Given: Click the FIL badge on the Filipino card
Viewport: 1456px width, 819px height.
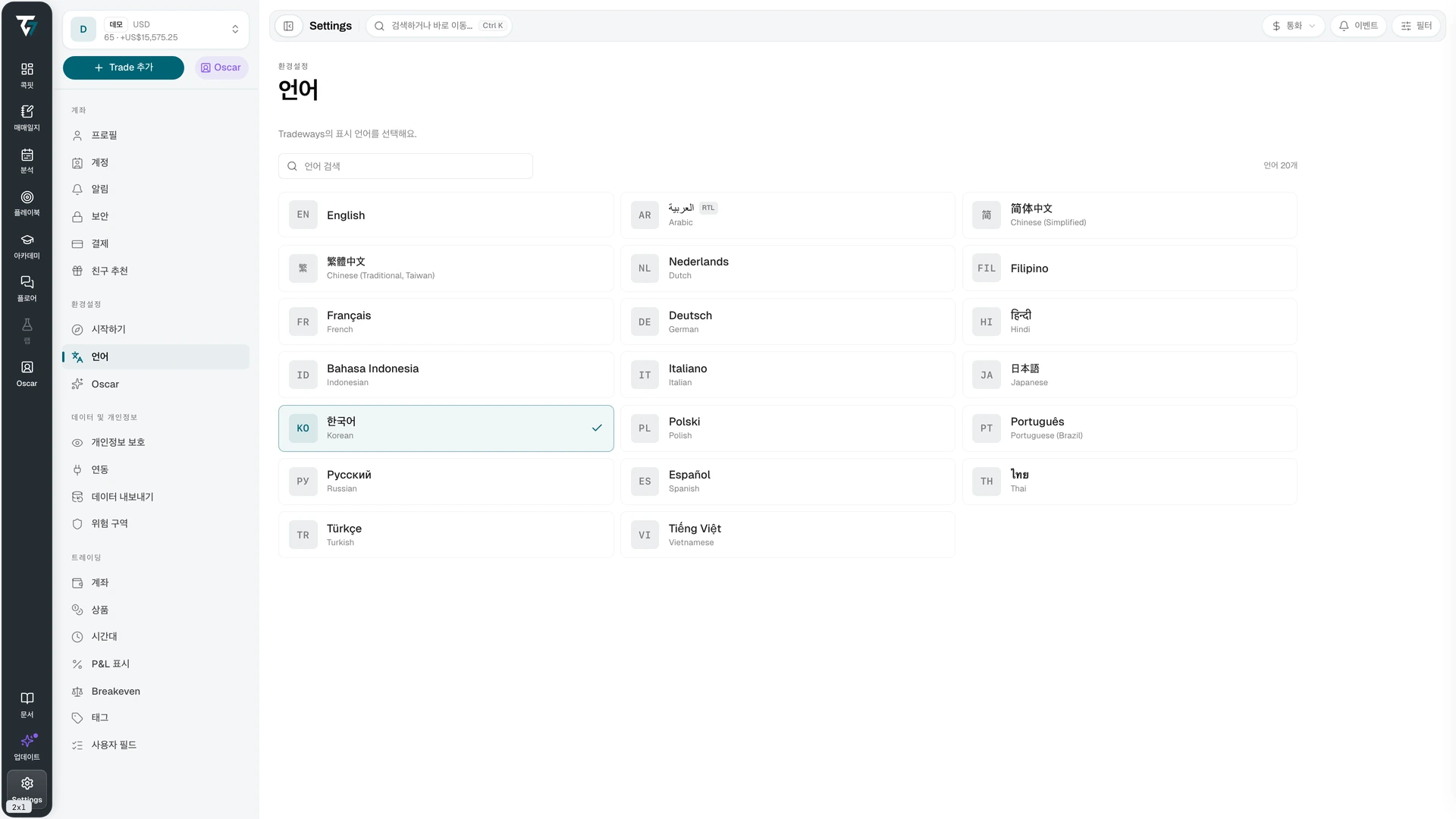Looking at the screenshot, I should click(986, 268).
